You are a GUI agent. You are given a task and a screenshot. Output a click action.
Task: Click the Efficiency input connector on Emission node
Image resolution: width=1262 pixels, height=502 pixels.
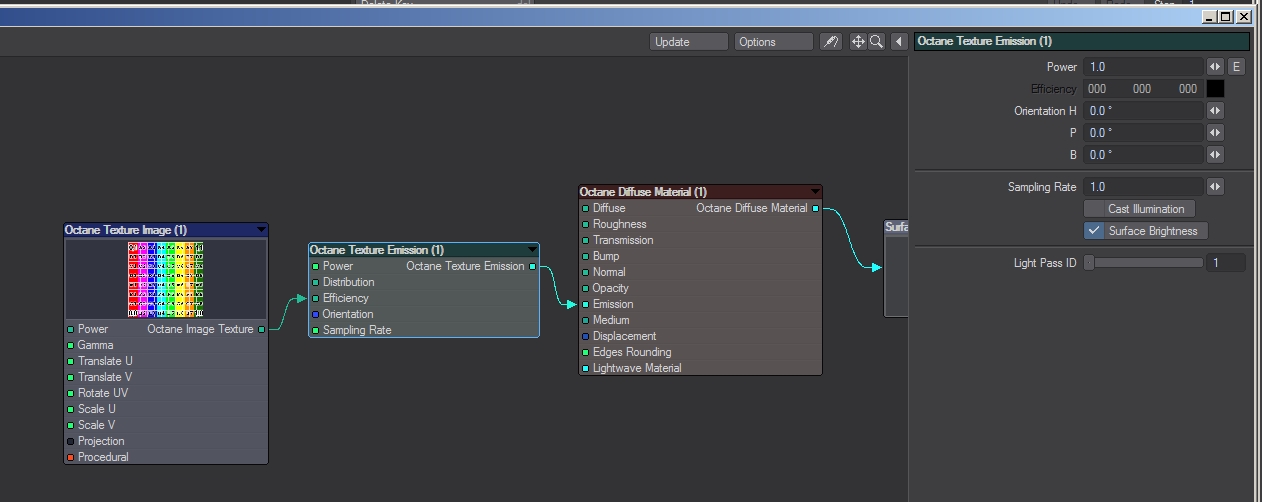coord(316,298)
